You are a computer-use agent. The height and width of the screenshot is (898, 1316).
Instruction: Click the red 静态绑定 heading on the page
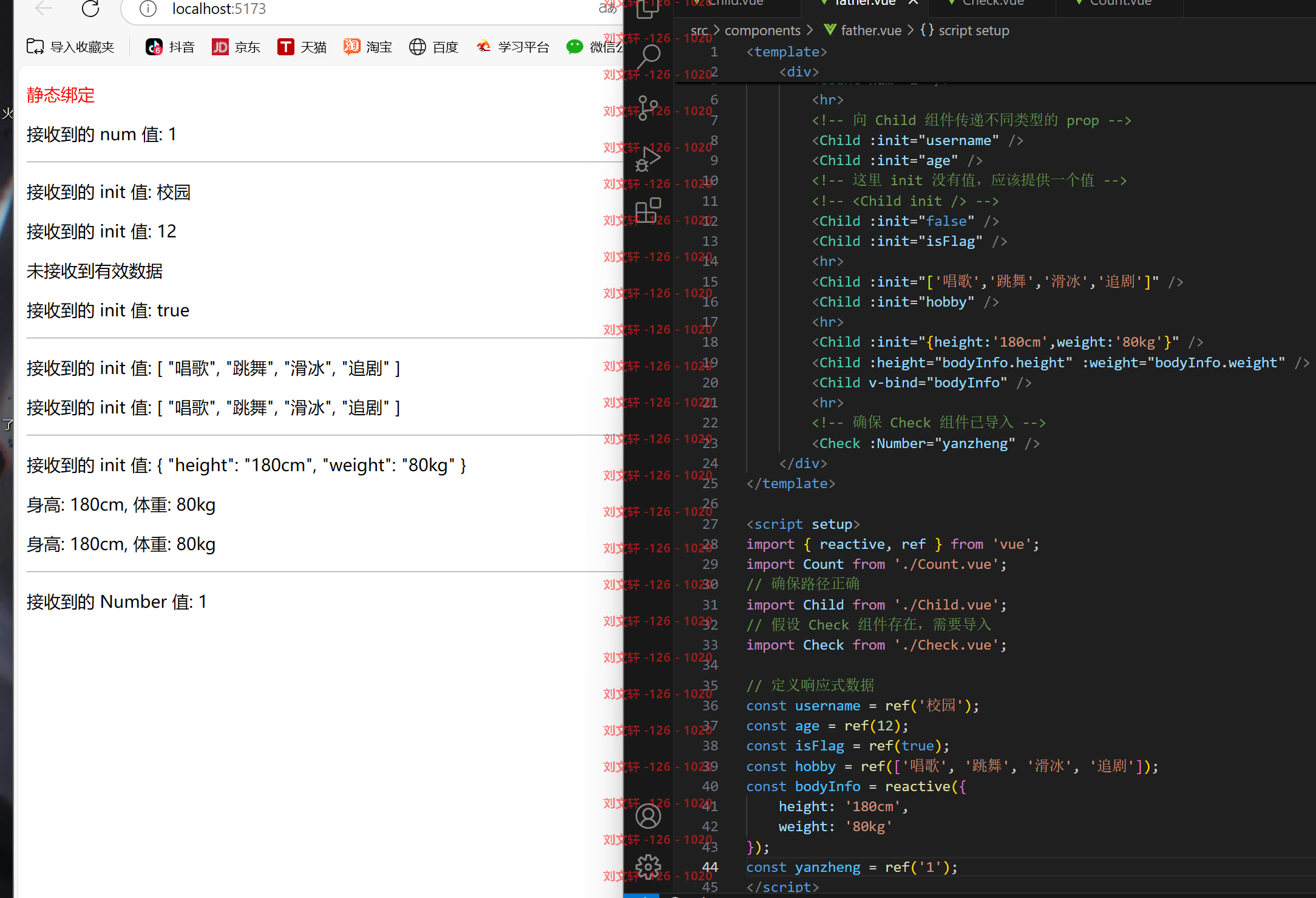[61, 95]
